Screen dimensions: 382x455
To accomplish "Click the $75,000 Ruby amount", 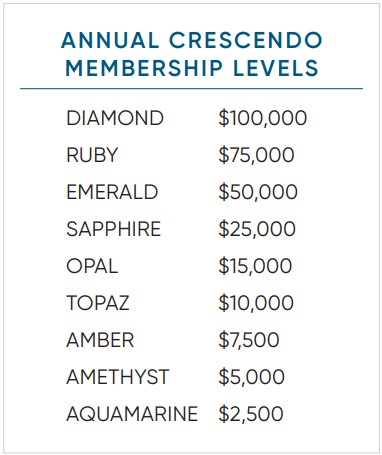I will pyautogui.click(x=256, y=155).
